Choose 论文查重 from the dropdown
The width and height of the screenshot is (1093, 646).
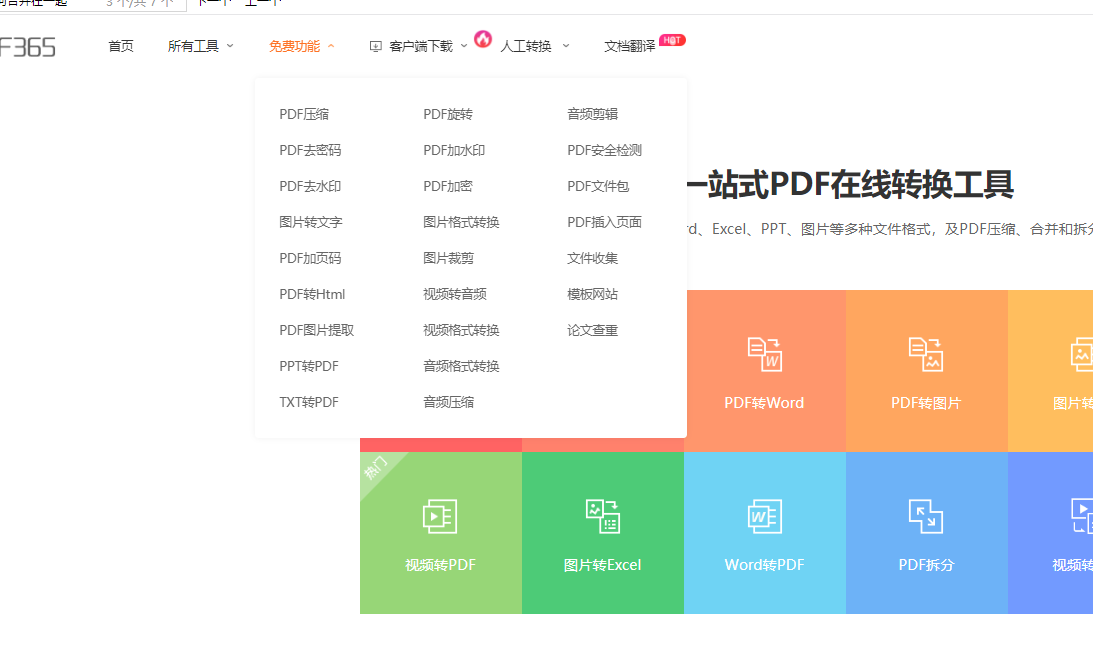593,330
